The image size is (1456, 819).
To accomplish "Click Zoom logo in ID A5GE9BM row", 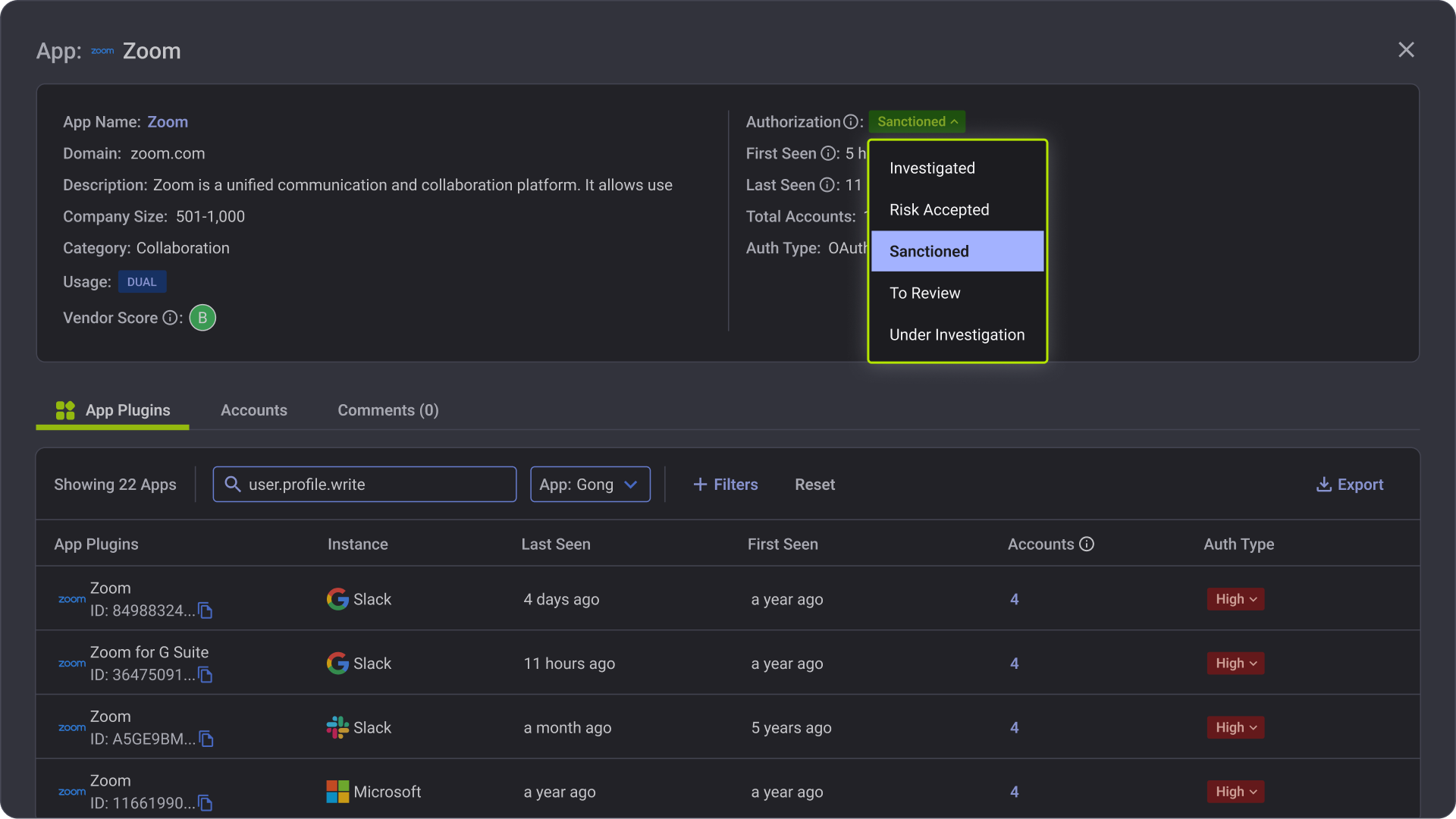I will coord(72,727).
